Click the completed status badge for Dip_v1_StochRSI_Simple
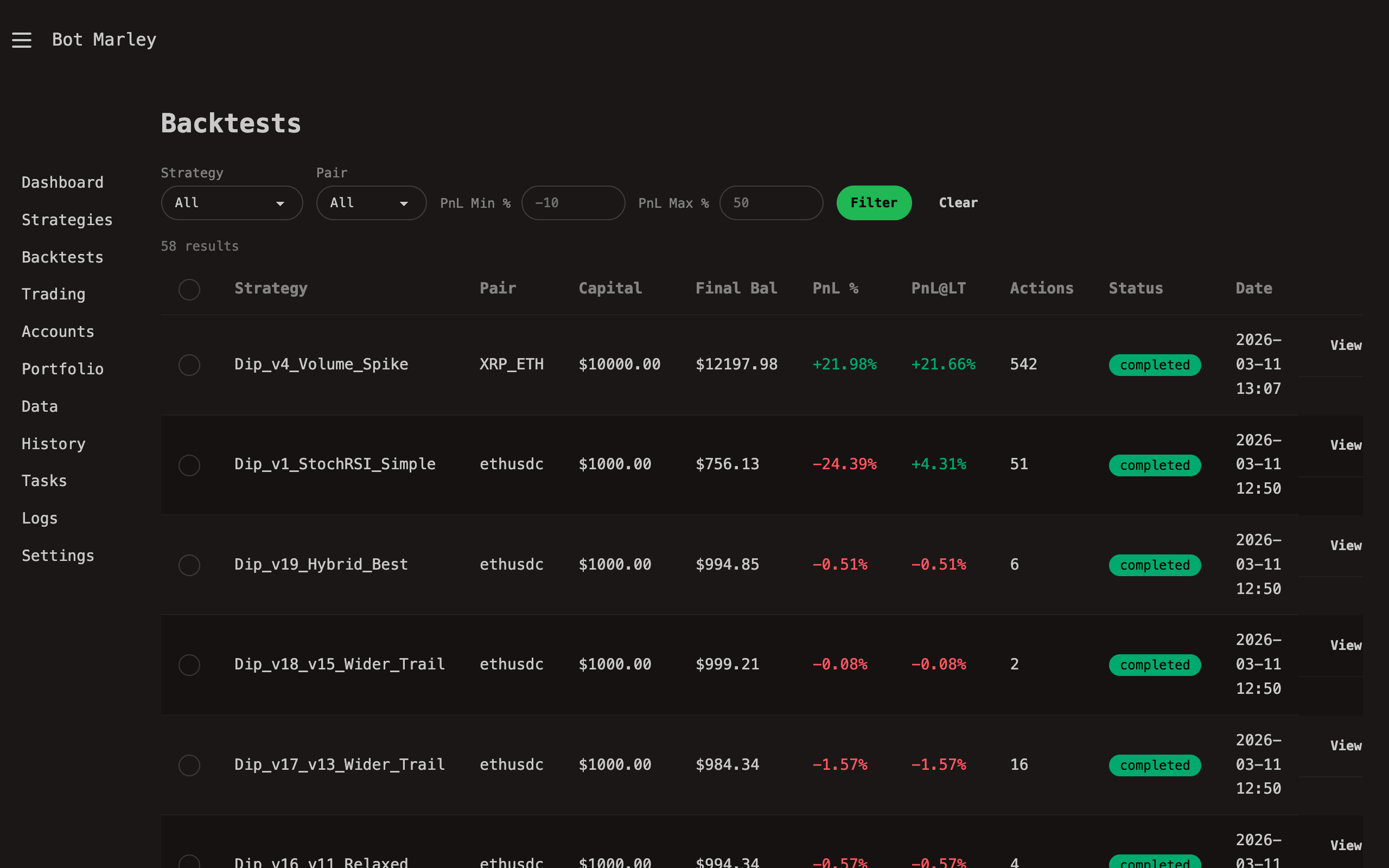The width and height of the screenshot is (1389, 868). [x=1155, y=465]
